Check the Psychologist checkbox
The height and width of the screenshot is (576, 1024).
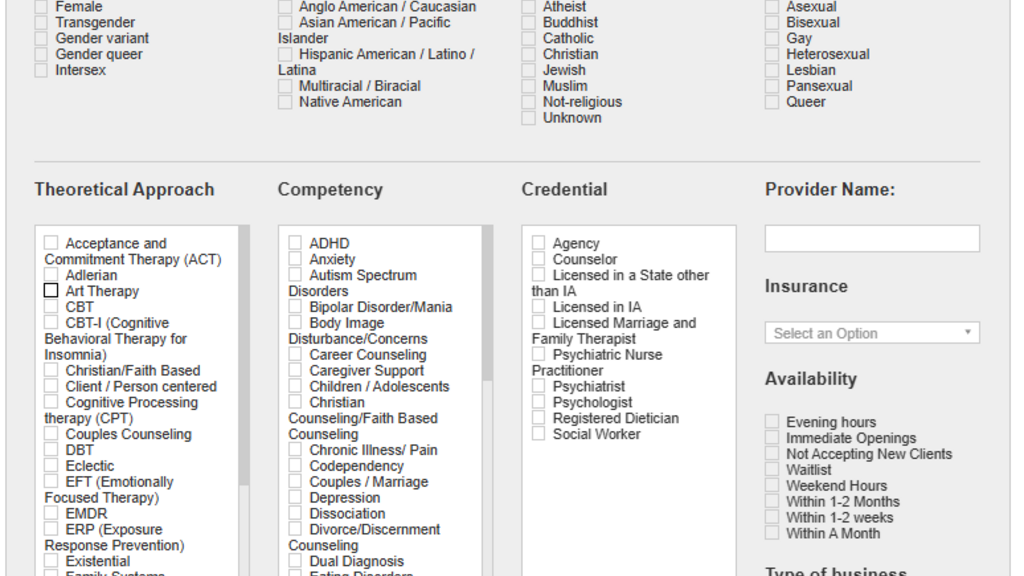(x=538, y=402)
